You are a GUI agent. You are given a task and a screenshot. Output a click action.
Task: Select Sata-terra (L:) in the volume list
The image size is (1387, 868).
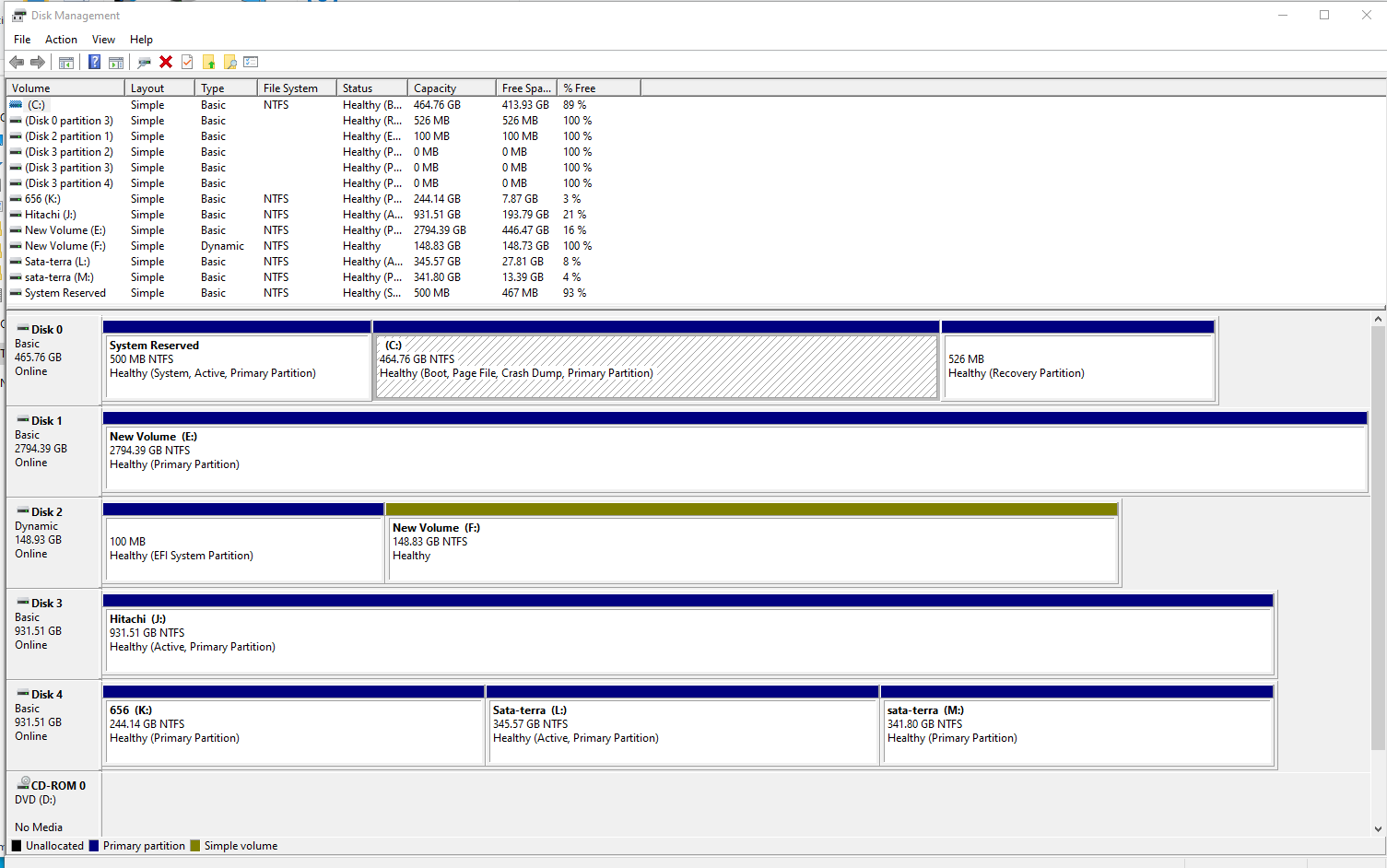point(323,262)
